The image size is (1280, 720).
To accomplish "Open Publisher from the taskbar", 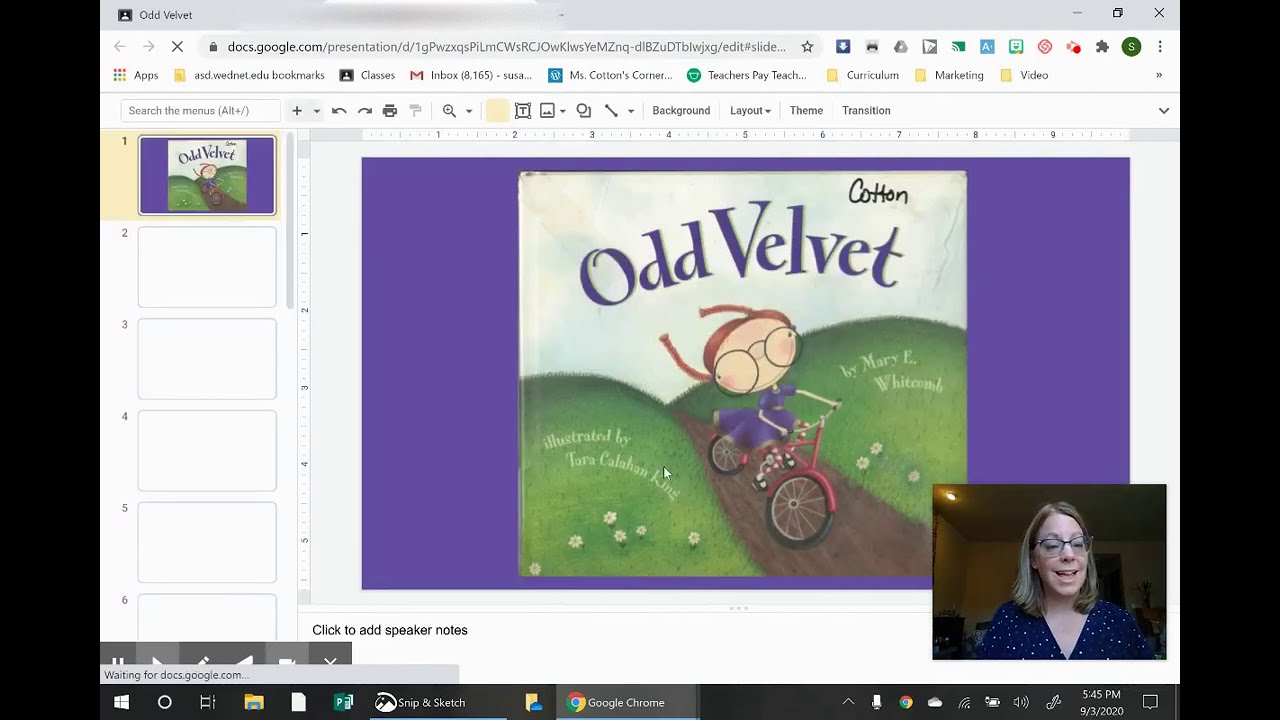I will click(343, 703).
